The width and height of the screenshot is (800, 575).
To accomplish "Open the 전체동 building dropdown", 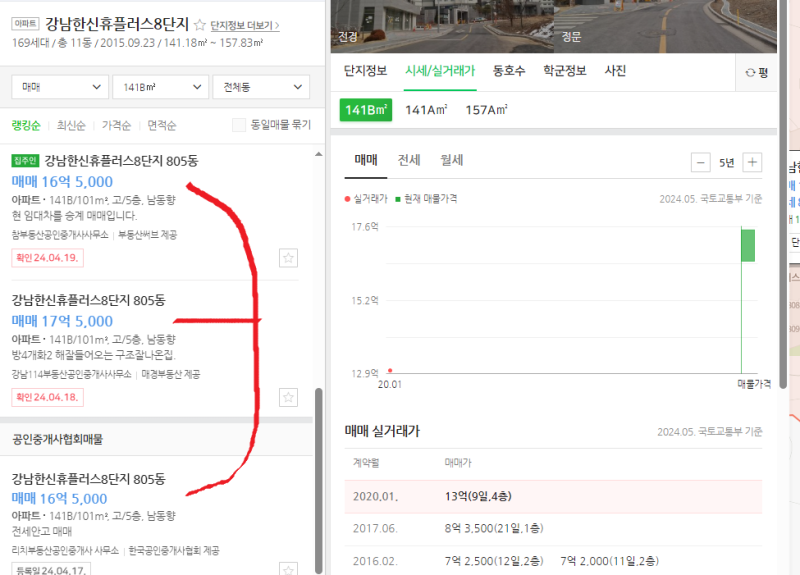I will click(261, 87).
